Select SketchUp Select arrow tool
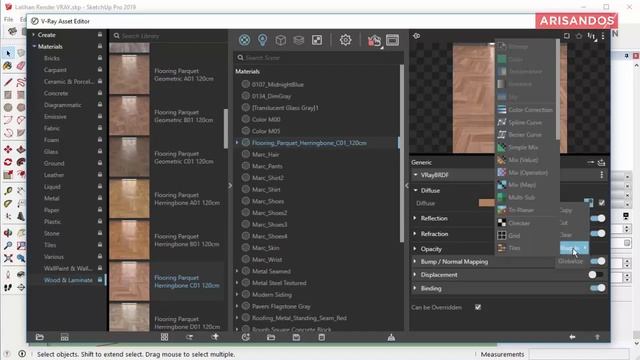Viewport: 640px width, 360px height. [8, 53]
